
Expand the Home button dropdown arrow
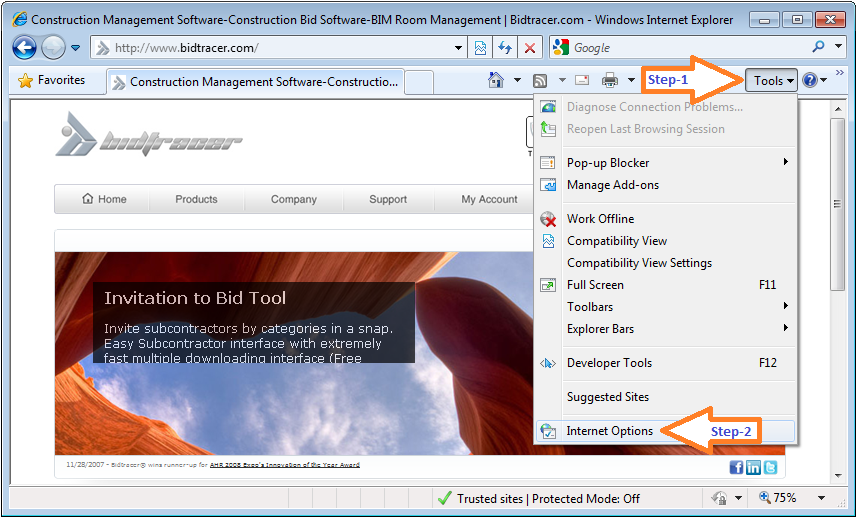coord(517,81)
